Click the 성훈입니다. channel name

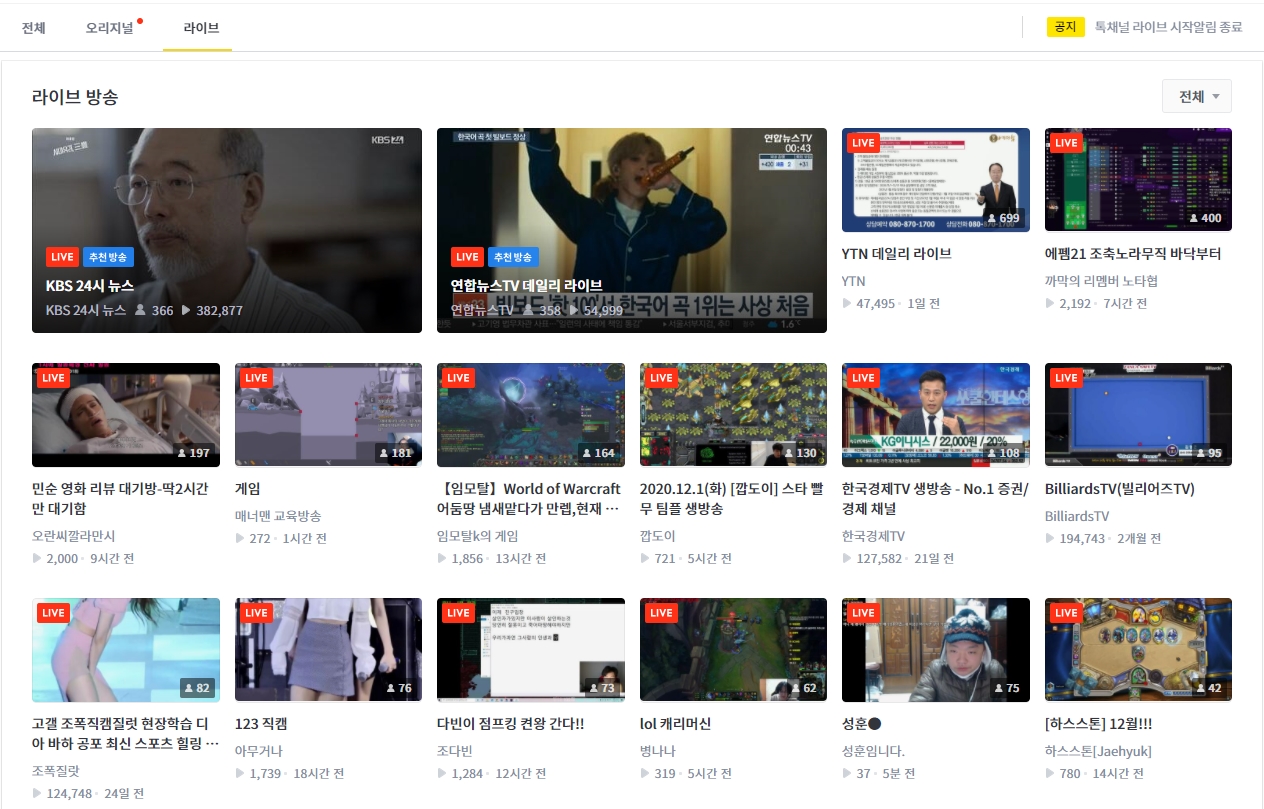click(874, 751)
